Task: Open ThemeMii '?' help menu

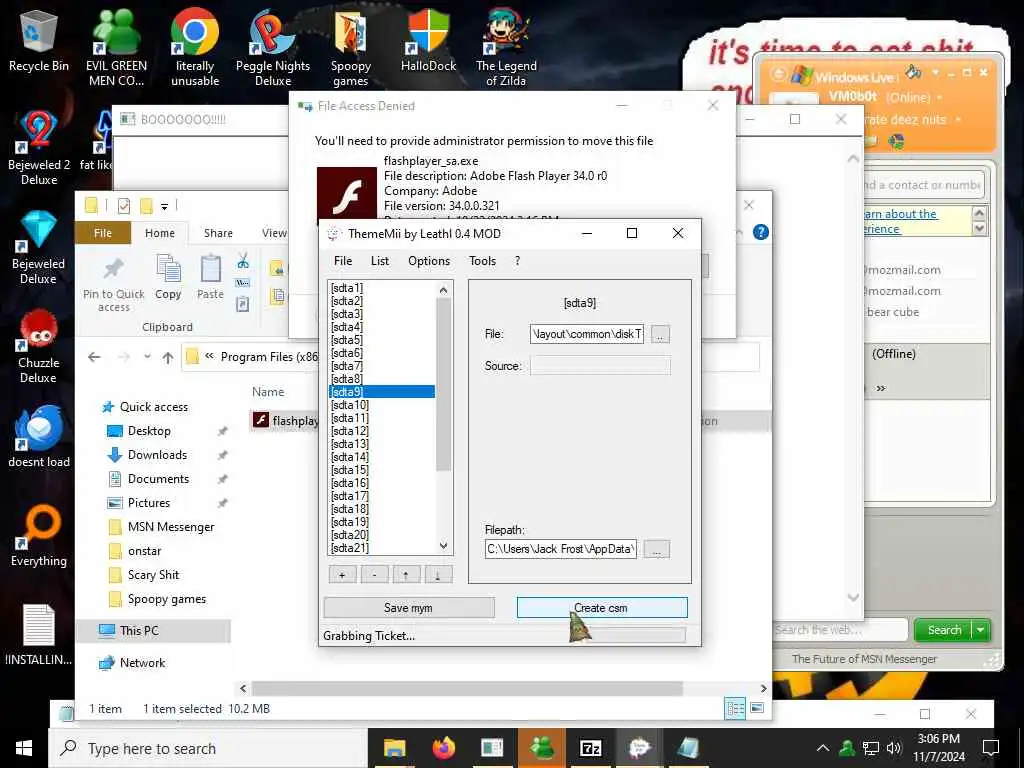Action: pyautogui.click(x=517, y=261)
